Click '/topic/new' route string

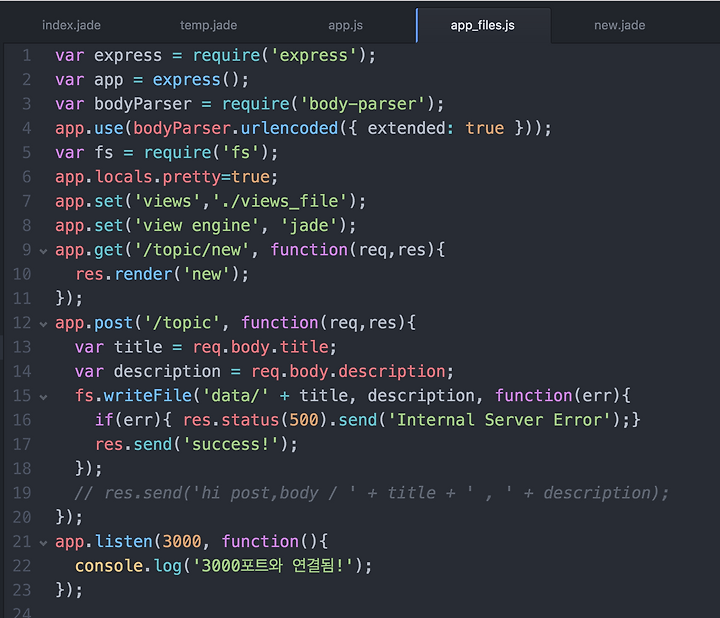point(191,250)
